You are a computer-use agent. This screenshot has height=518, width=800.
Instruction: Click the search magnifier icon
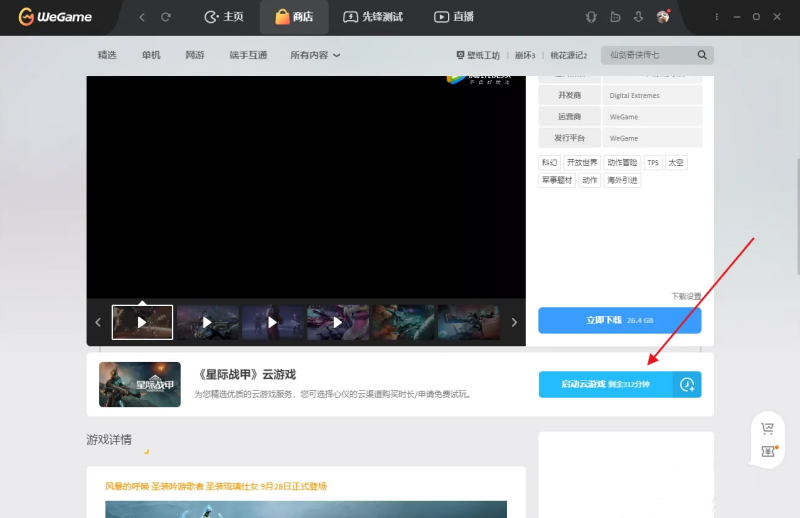click(x=703, y=55)
